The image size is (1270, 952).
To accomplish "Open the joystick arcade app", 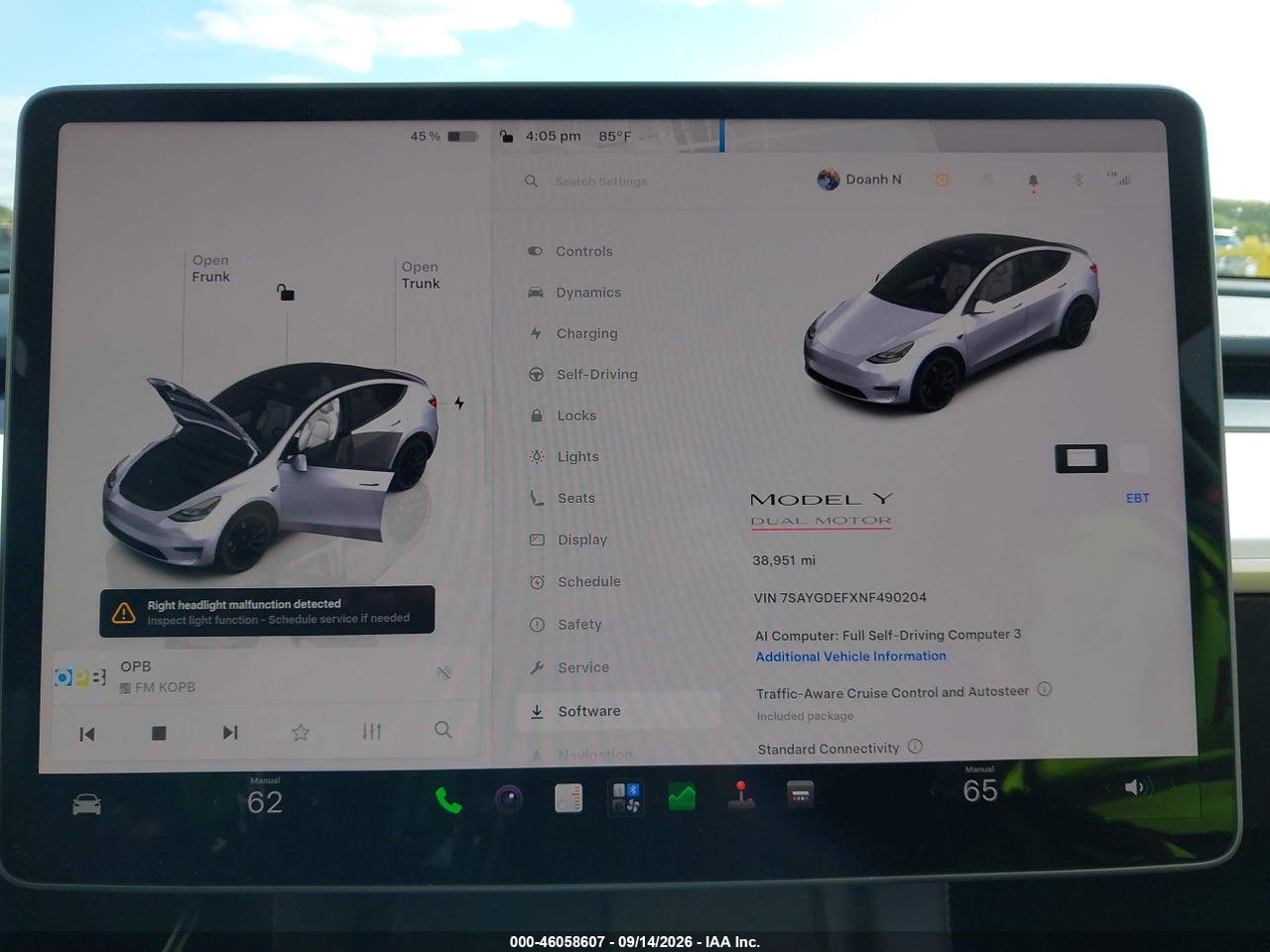I will pyautogui.click(x=740, y=795).
